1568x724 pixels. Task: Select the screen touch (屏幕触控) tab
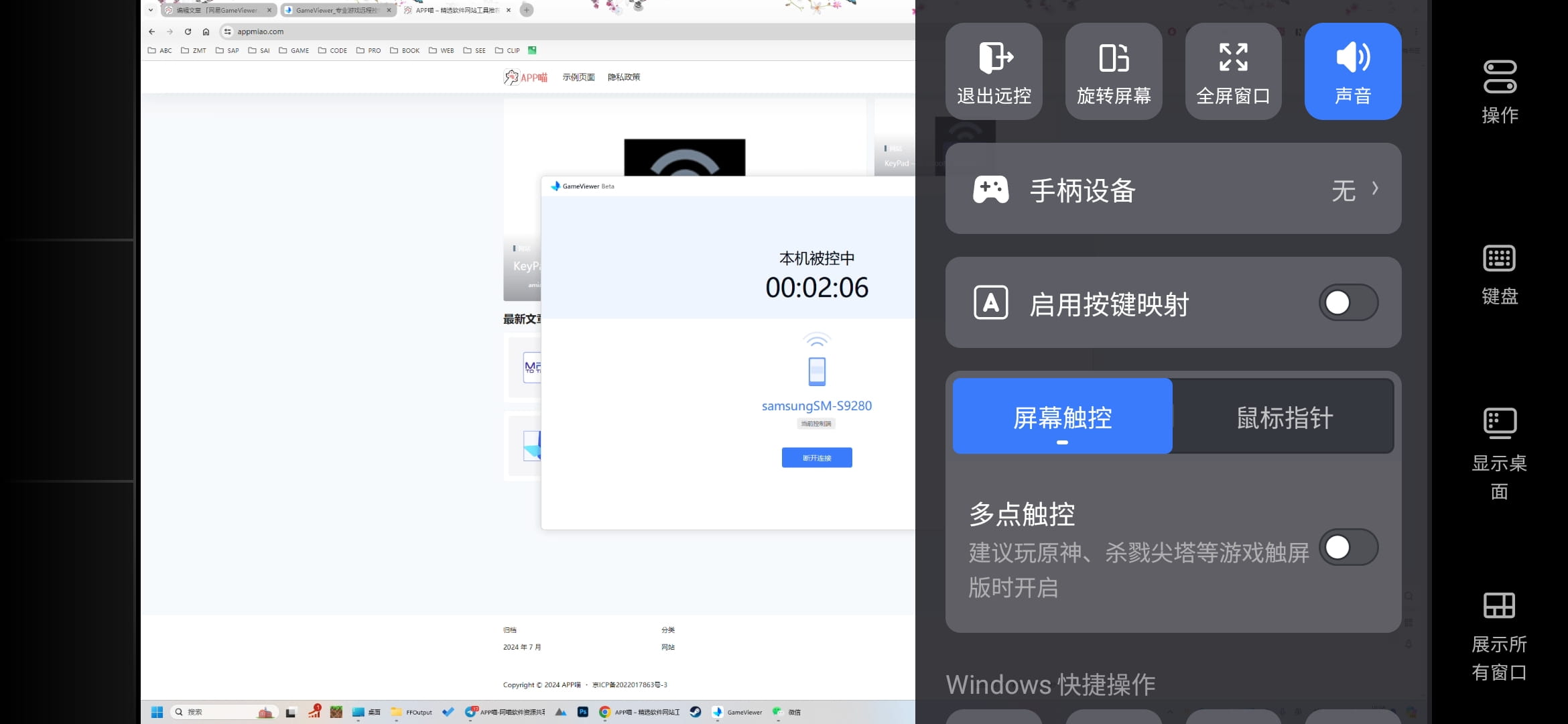pos(1063,417)
